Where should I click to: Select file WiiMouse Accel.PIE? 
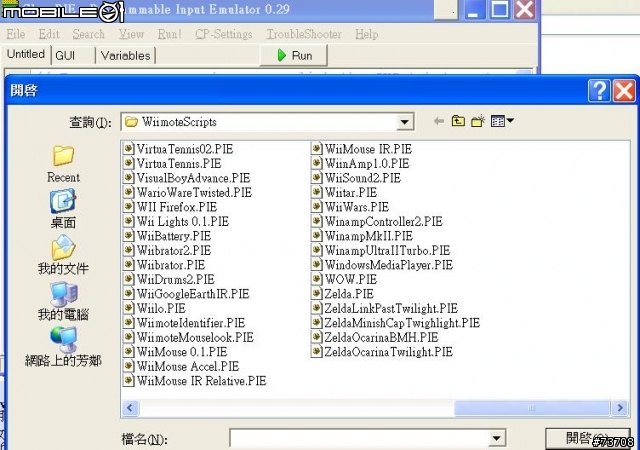(x=188, y=366)
